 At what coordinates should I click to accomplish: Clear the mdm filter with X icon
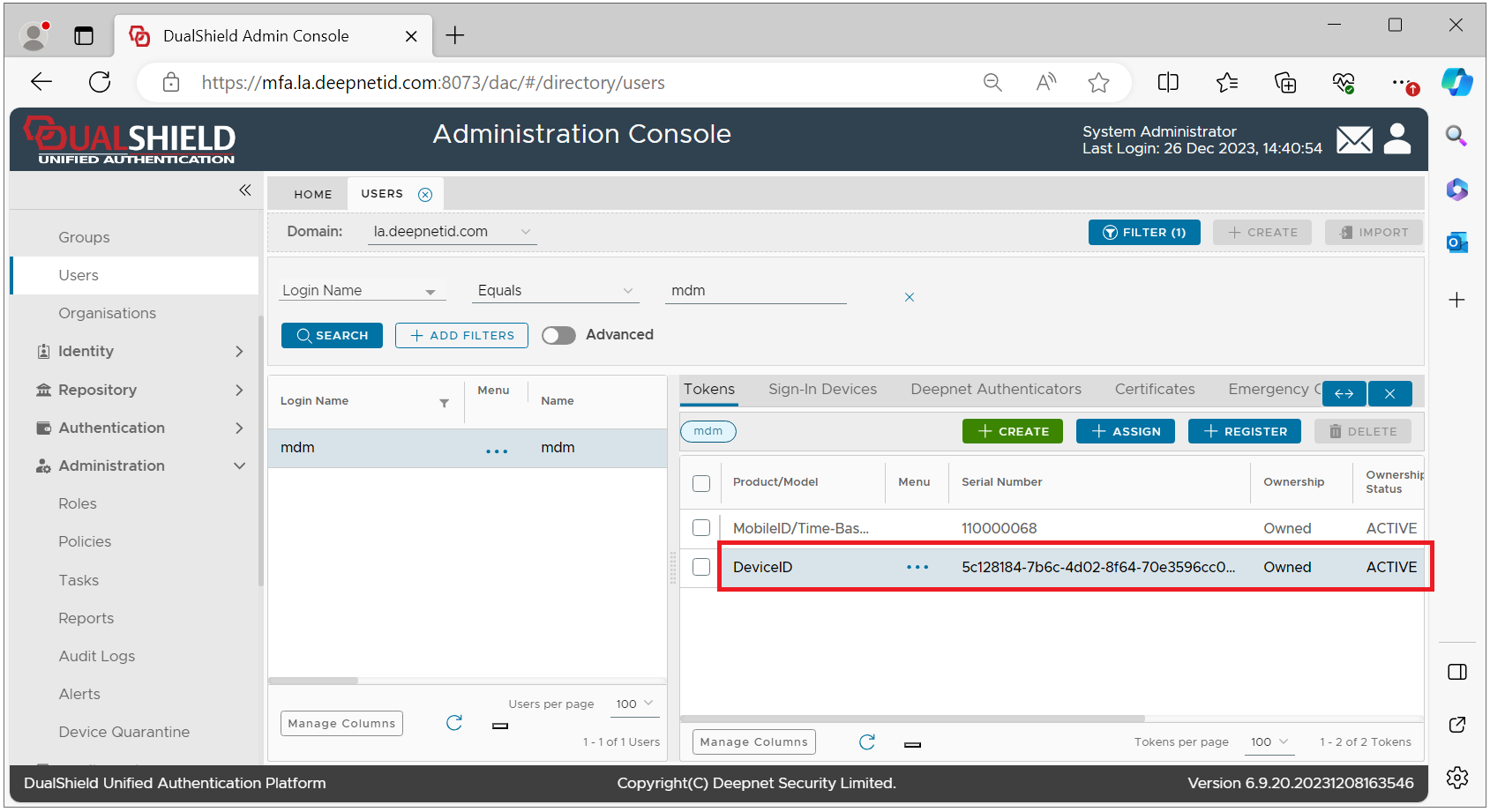[909, 298]
